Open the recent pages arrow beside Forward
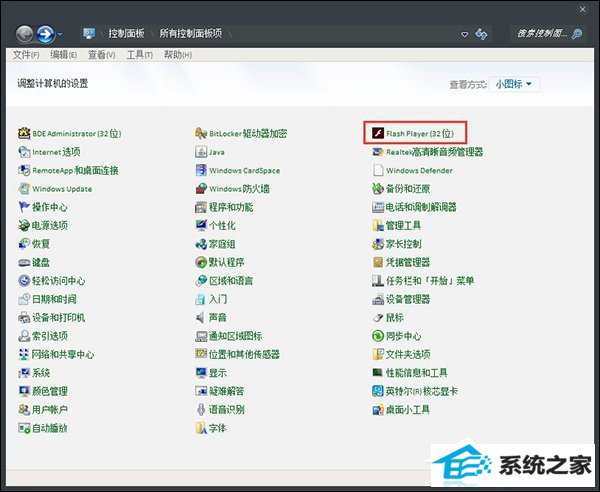This screenshot has width=600, height=492. point(60,34)
